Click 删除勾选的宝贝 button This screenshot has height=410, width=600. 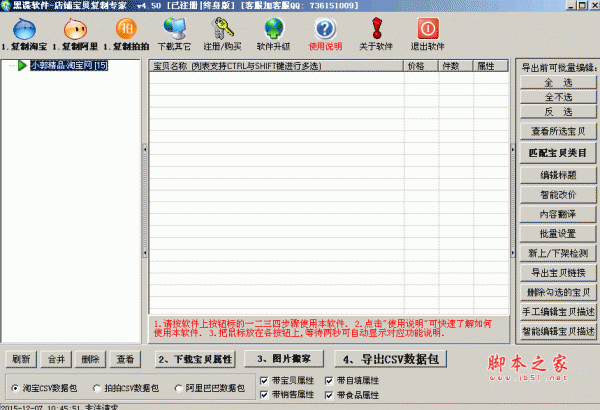pos(558,292)
